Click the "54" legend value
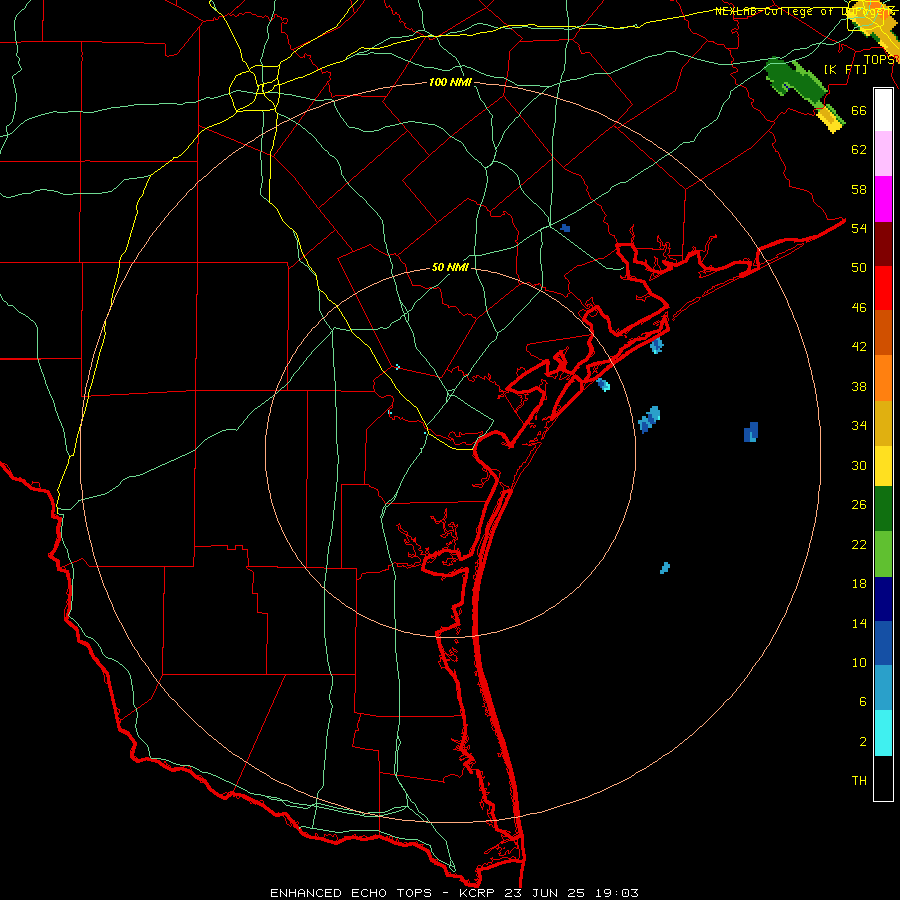The width and height of the screenshot is (900, 900). click(859, 228)
